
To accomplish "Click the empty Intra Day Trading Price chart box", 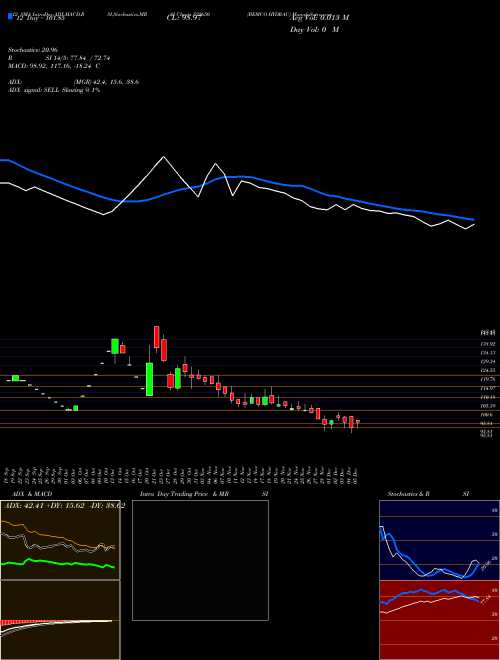I will [x=200, y=560].
